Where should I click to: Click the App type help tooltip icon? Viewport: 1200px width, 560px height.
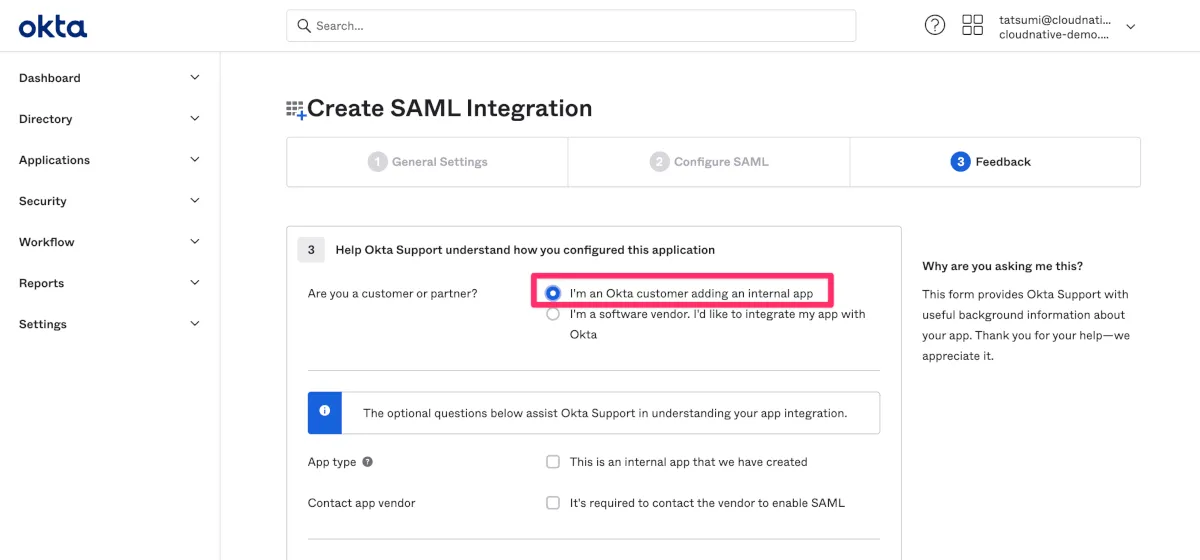[x=368, y=462]
